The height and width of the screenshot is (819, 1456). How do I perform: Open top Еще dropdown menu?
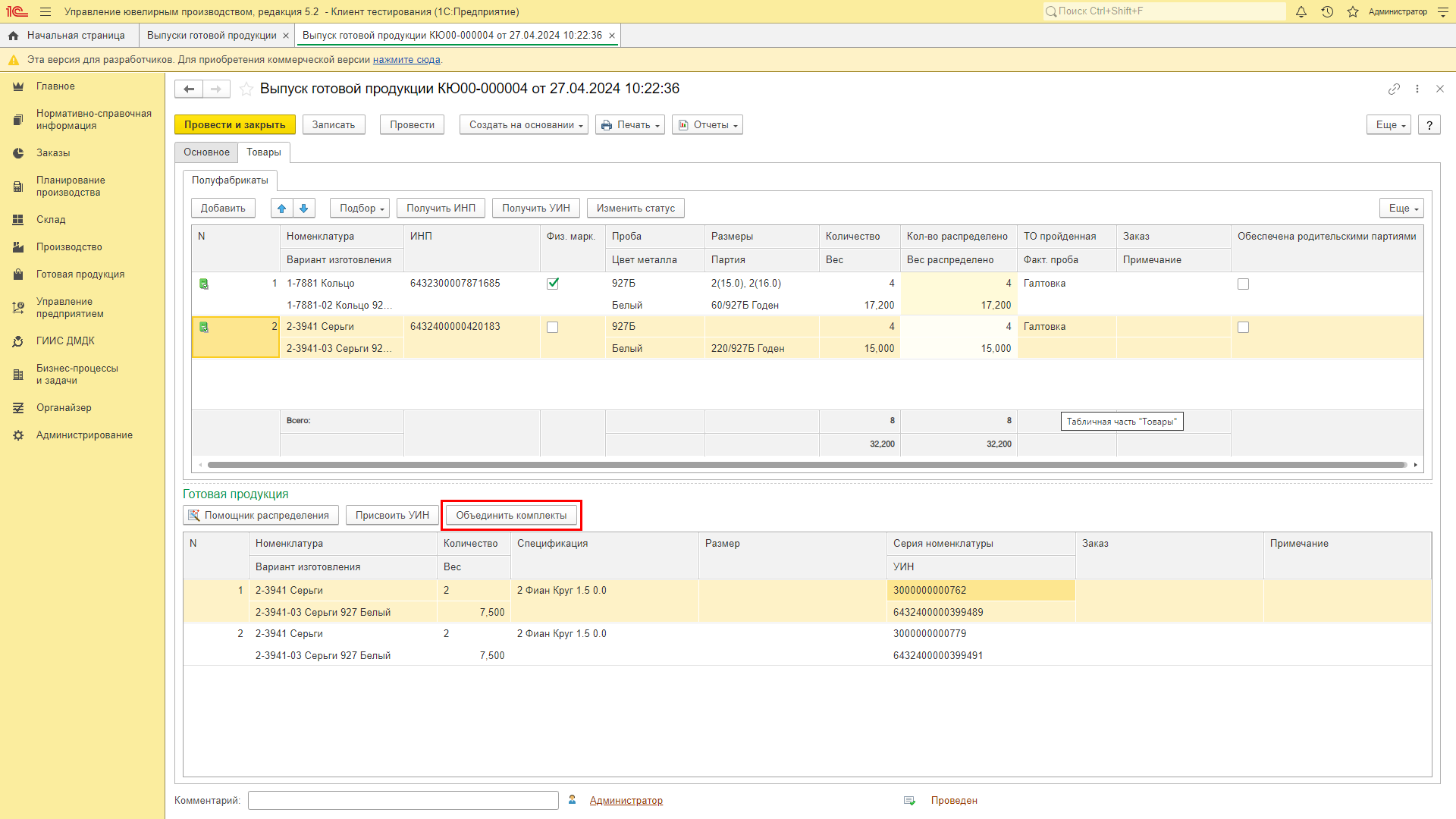[x=1389, y=125]
